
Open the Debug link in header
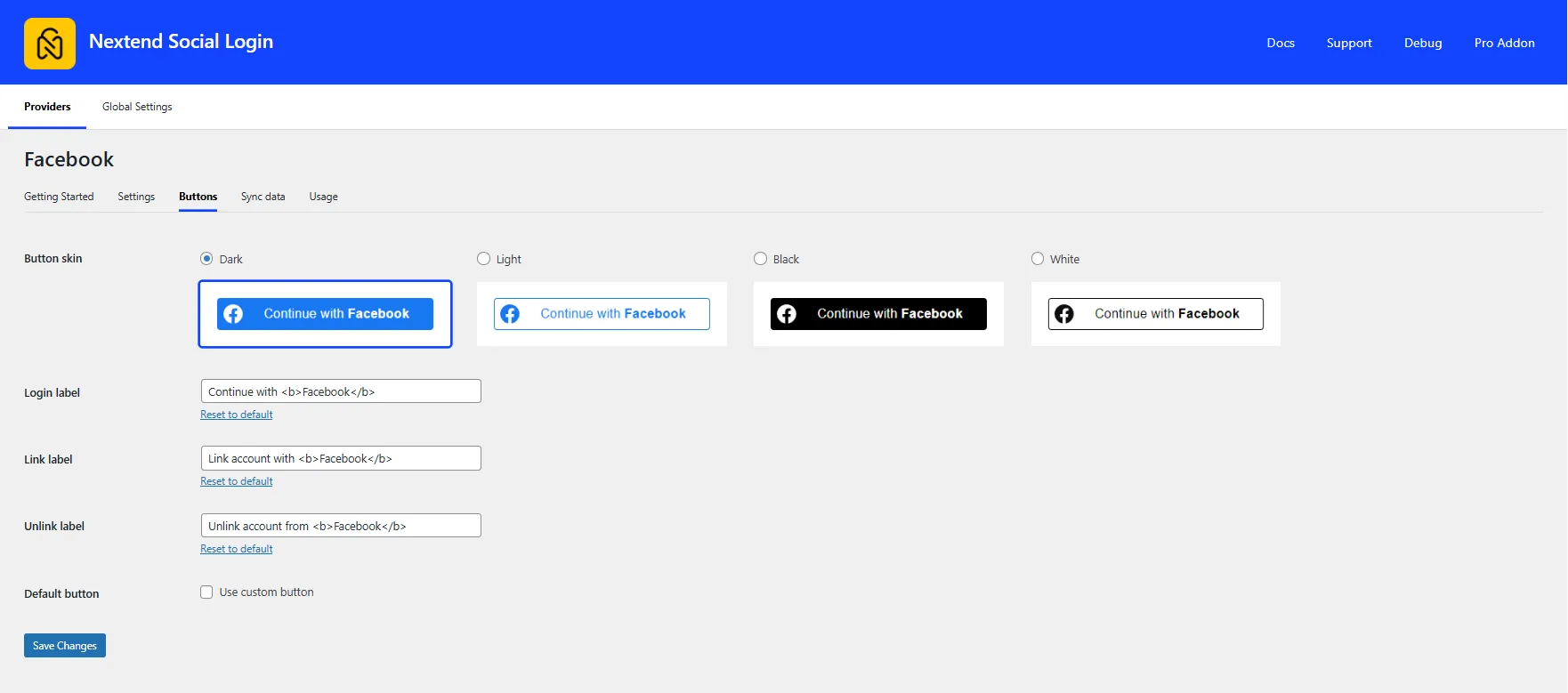(x=1423, y=43)
